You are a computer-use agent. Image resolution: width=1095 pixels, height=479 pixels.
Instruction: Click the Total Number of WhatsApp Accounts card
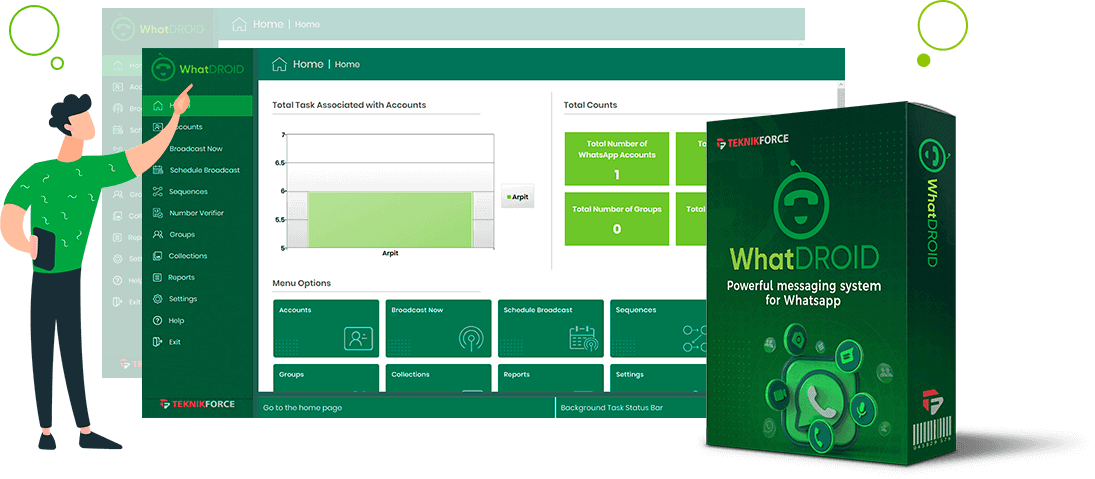tap(616, 159)
